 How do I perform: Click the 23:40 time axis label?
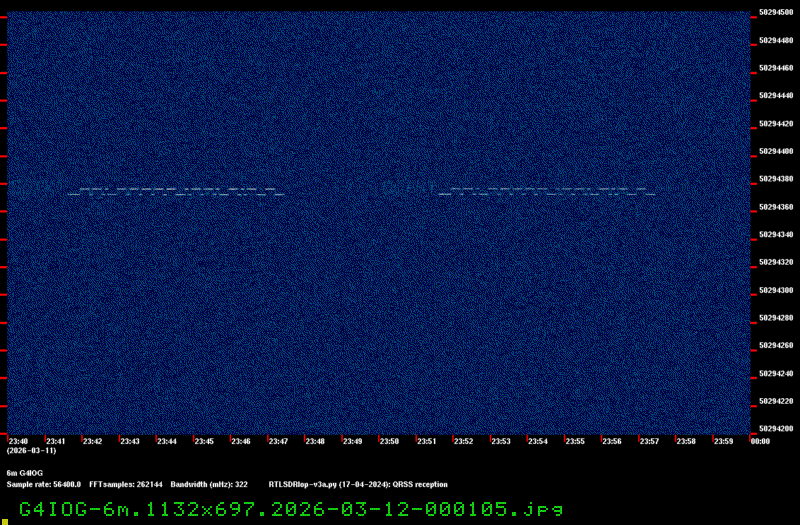[x=18, y=441]
